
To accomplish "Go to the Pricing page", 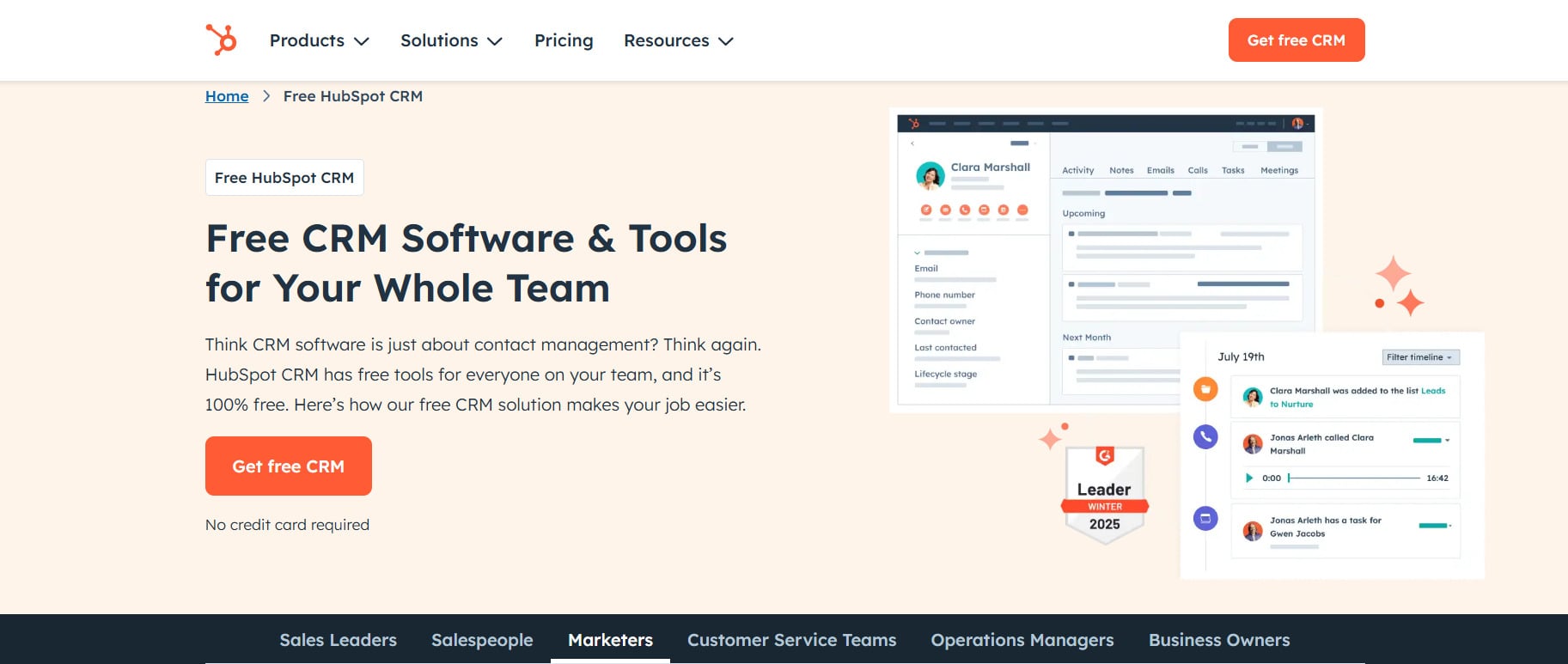I will (564, 40).
